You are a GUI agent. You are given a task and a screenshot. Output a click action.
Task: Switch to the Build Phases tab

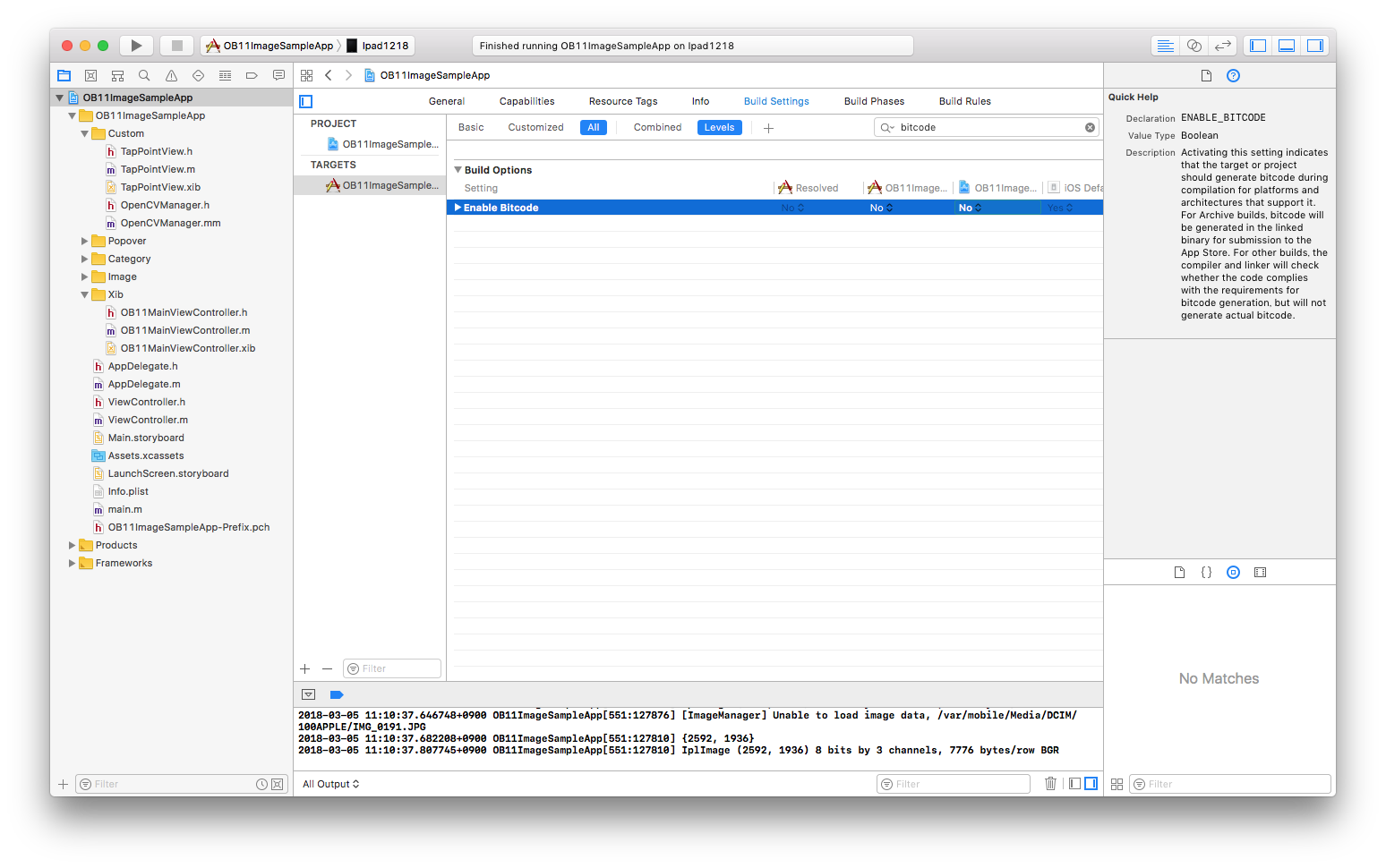pyautogui.click(x=874, y=101)
